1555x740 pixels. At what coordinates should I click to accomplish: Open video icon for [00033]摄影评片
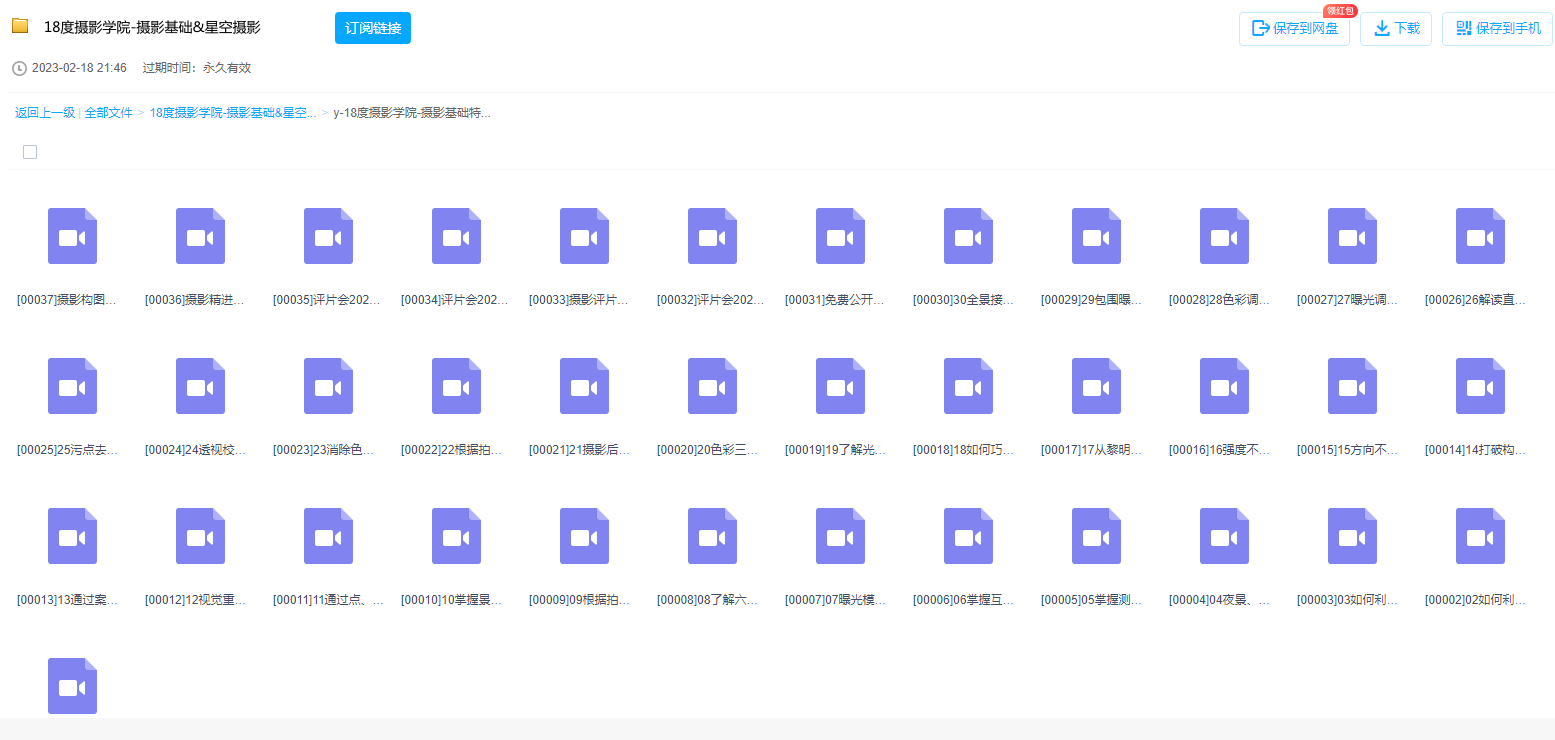584,236
